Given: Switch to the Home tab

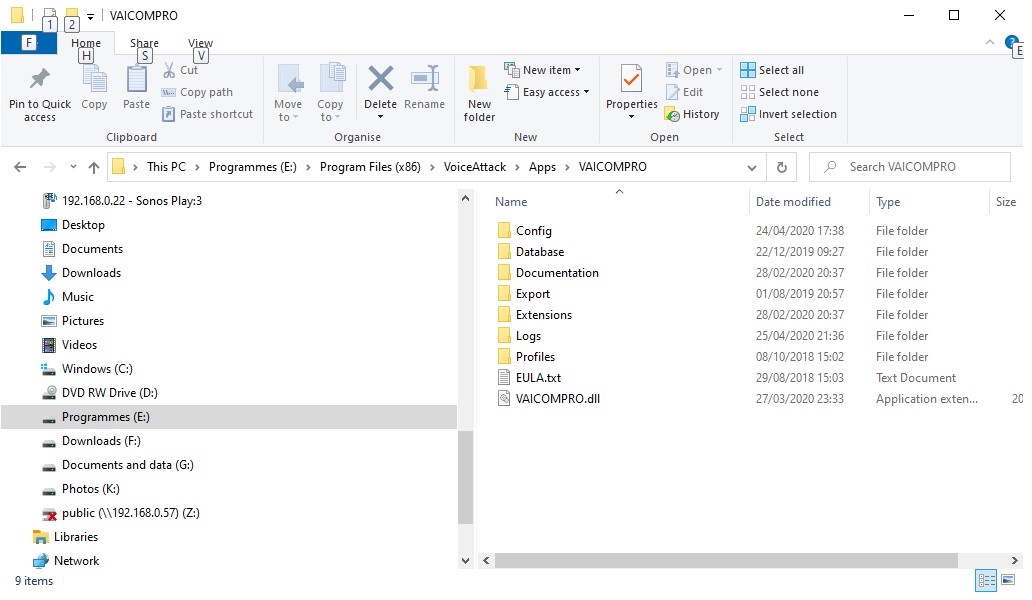Looking at the screenshot, I should (x=86, y=43).
